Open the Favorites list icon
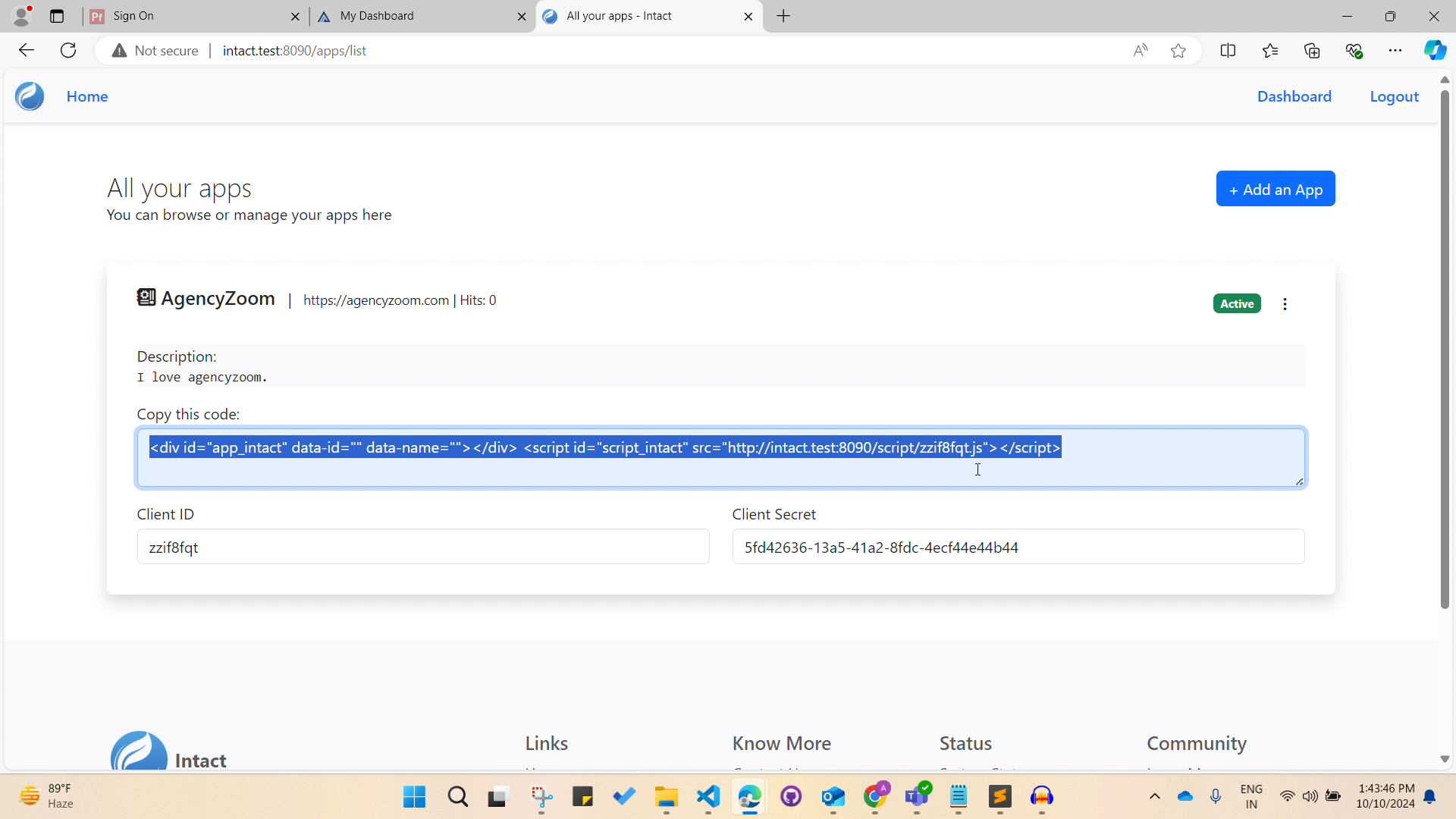This screenshot has height=819, width=1456. click(x=1271, y=51)
